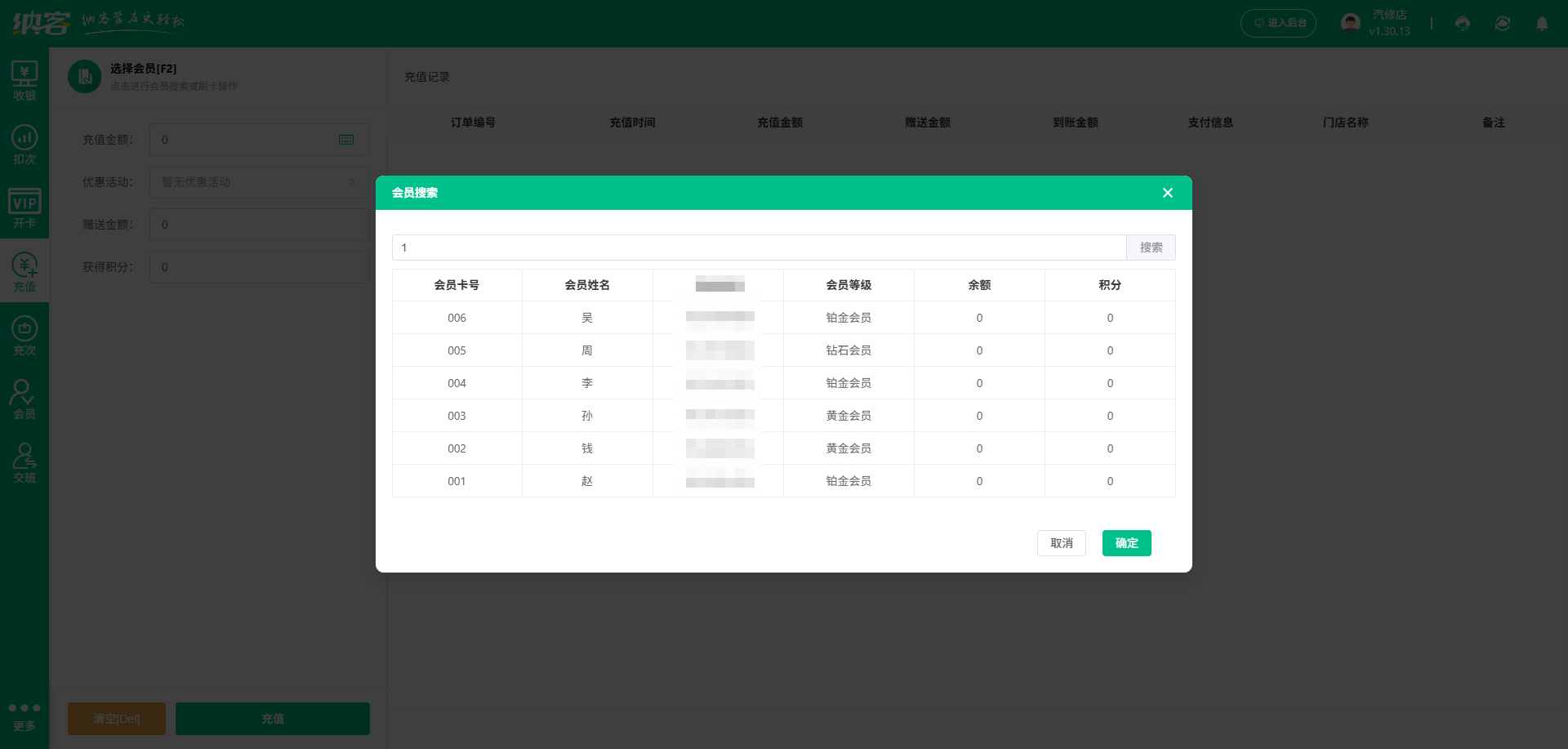Cancel the member search dialog with 取消

click(1061, 543)
